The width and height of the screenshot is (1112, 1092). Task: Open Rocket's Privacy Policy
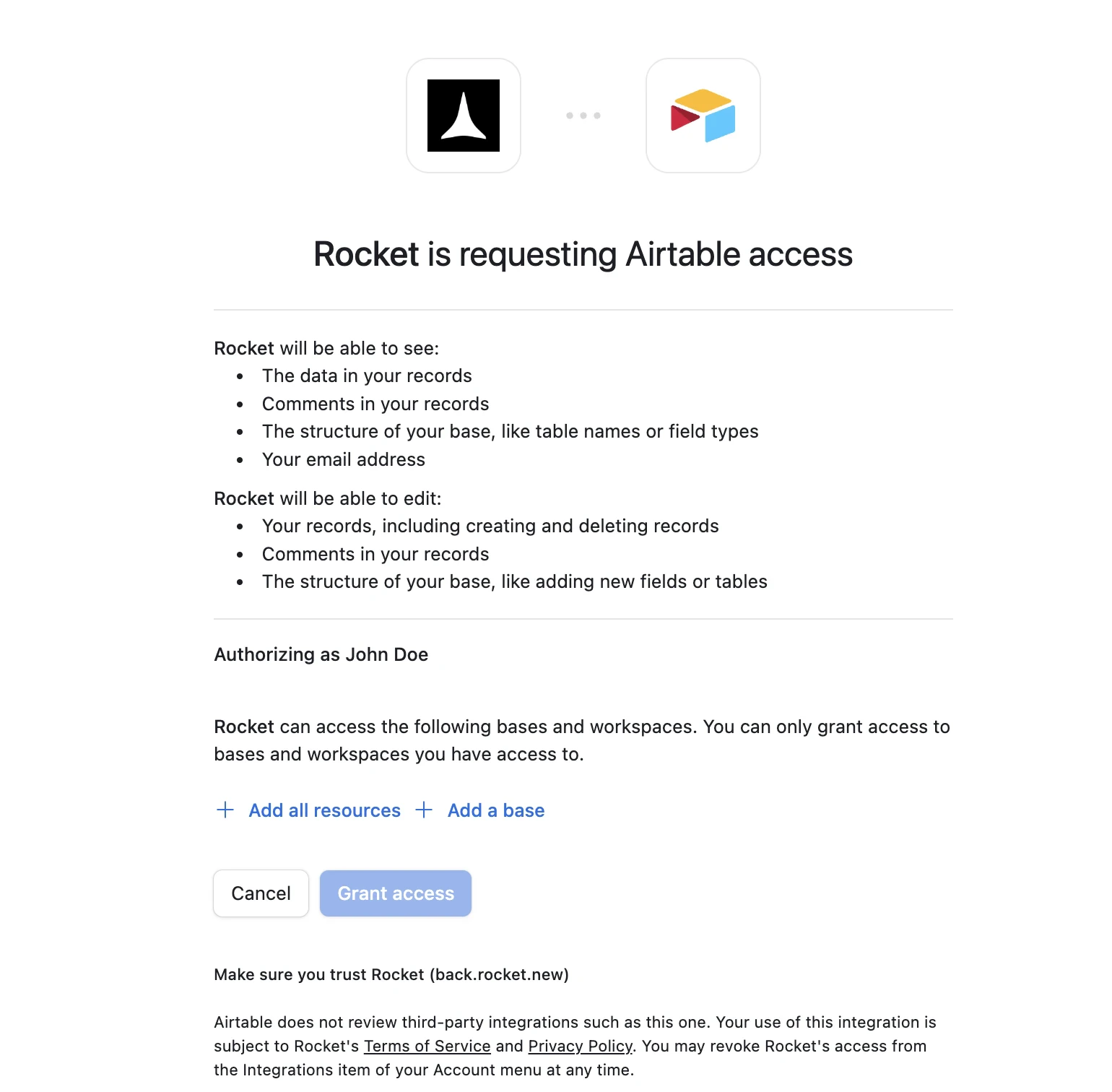click(579, 1046)
